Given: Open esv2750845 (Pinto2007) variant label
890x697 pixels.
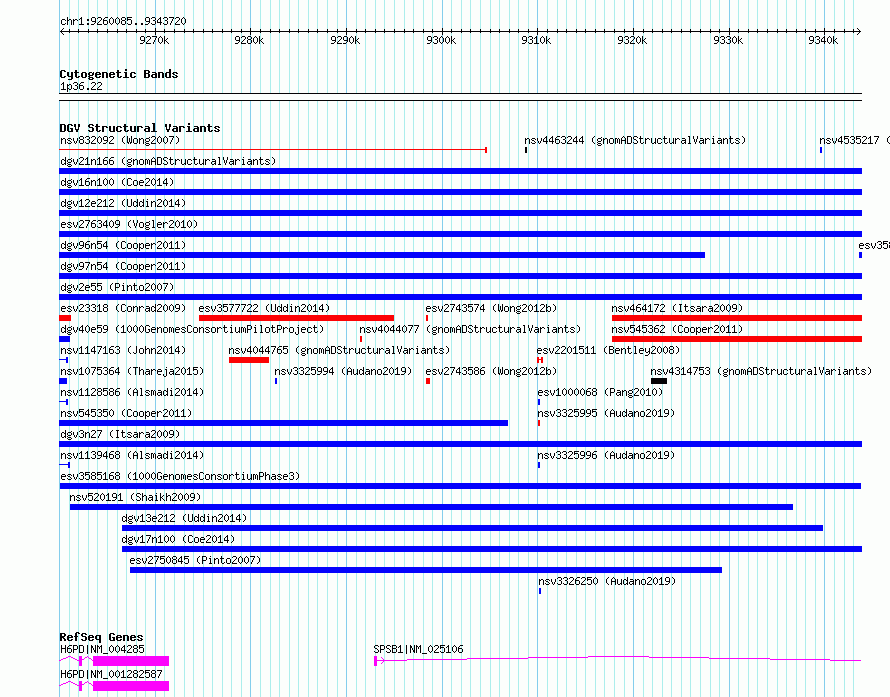Looking at the screenshot, I should (x=195, y=560).
